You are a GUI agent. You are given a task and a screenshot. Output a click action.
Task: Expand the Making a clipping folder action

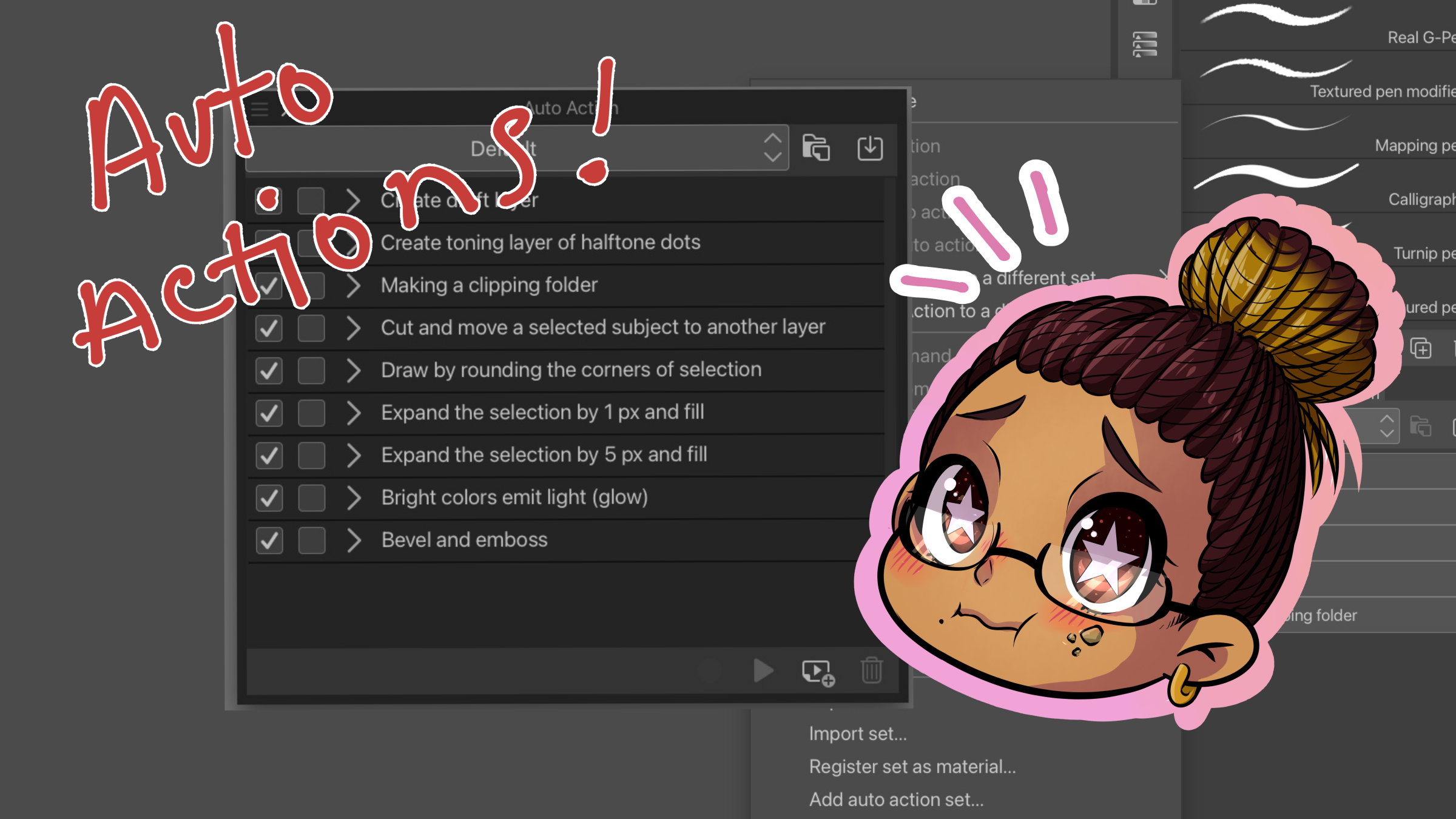[353, 286]
